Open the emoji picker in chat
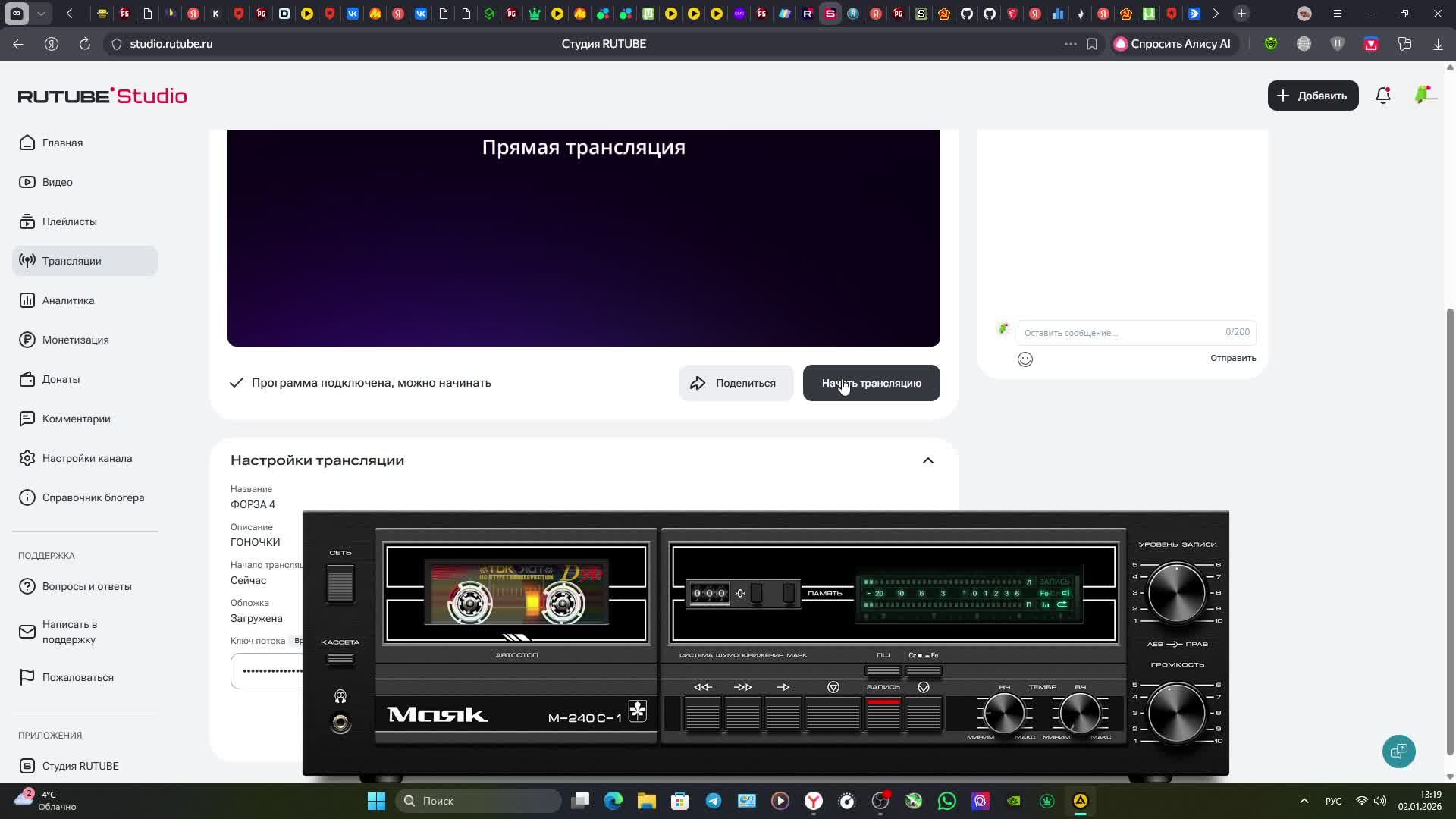 click(1025, 359)
